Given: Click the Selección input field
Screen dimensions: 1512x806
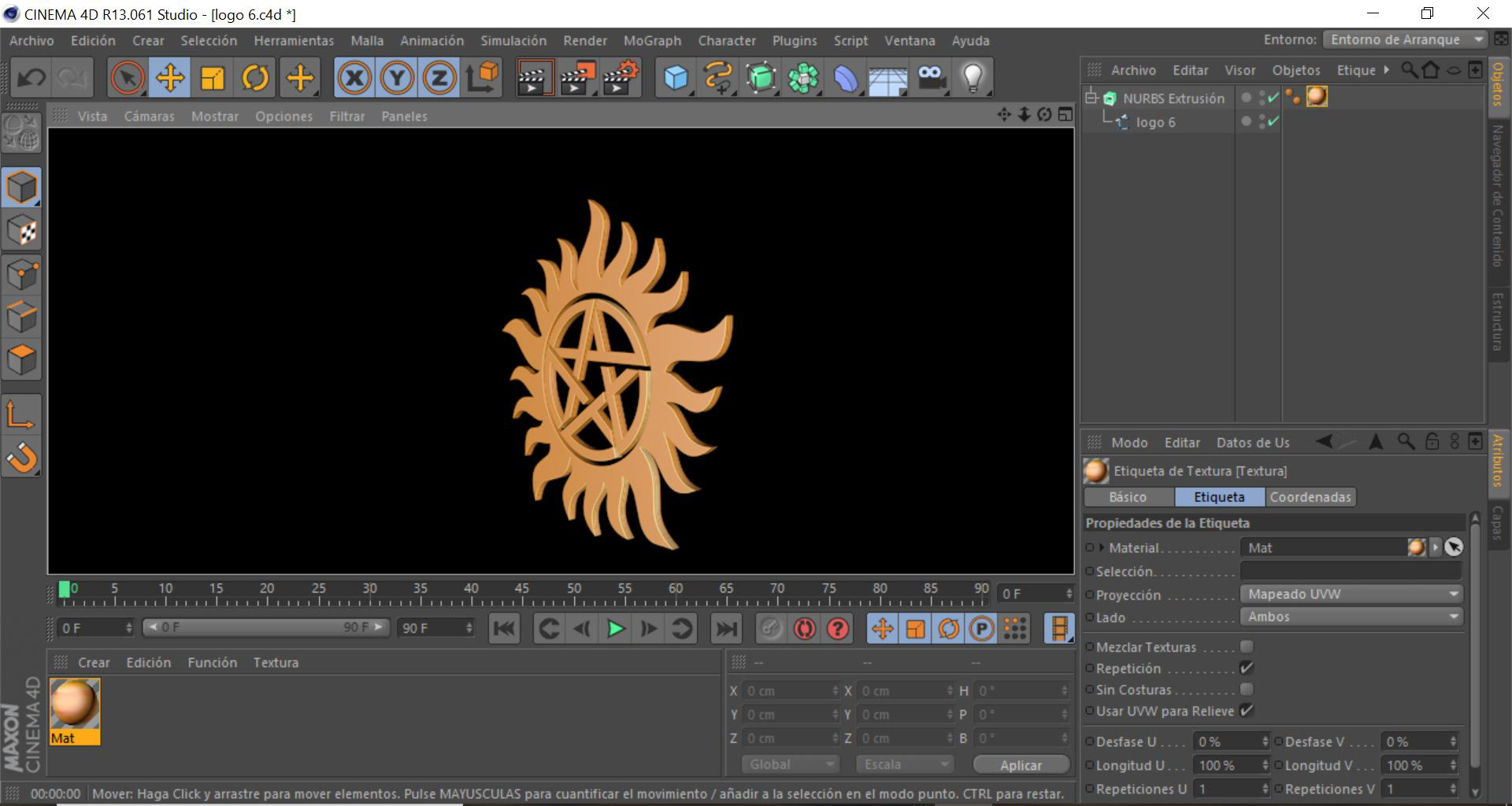Looking at the screenshot, I should tap(1351, 571).
